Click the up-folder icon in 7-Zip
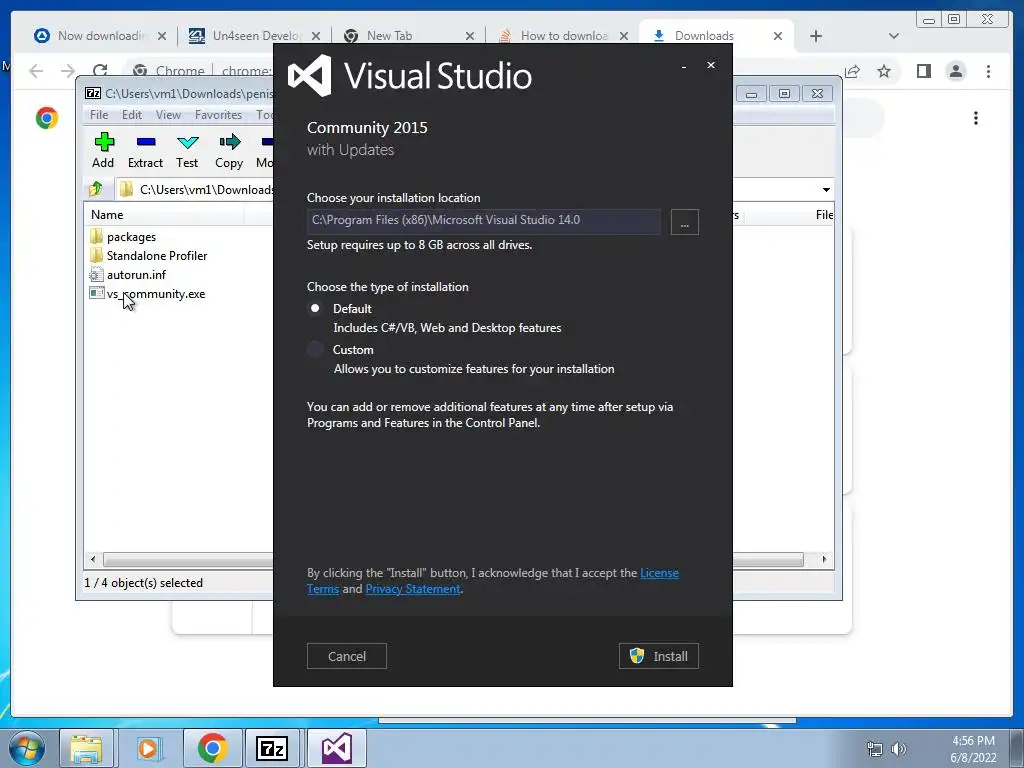 click(96, 189)
